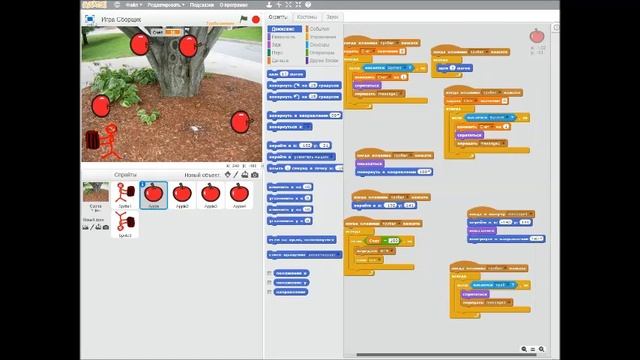Switch stage to full screen presentation mode

click(x=89, y=19)
